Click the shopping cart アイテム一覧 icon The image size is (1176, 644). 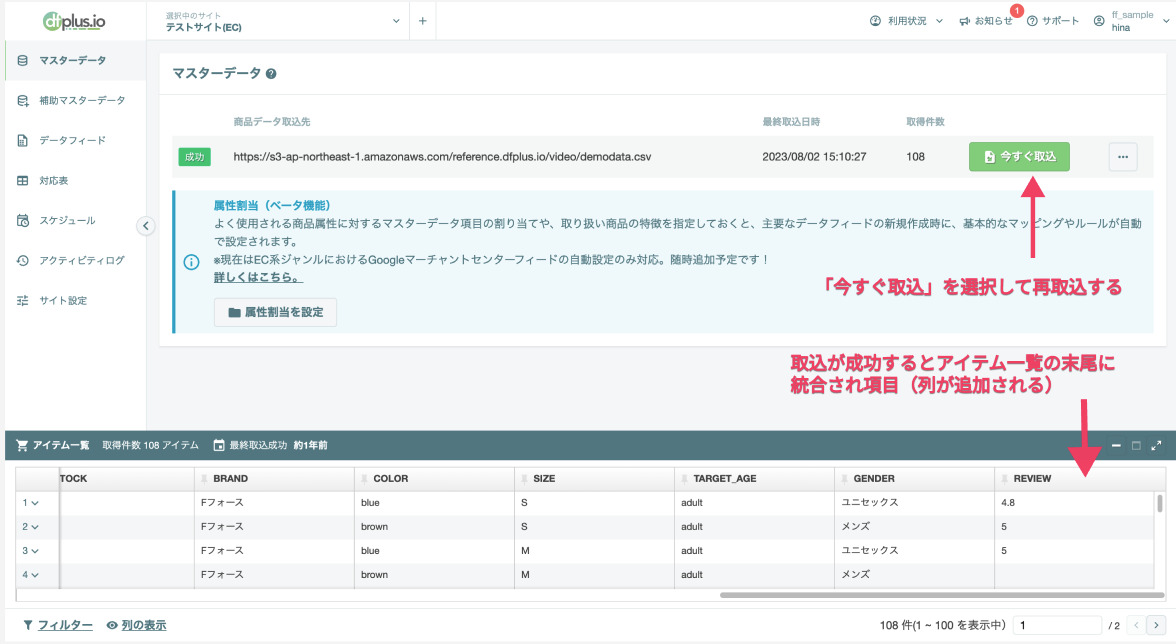(22, 445)
